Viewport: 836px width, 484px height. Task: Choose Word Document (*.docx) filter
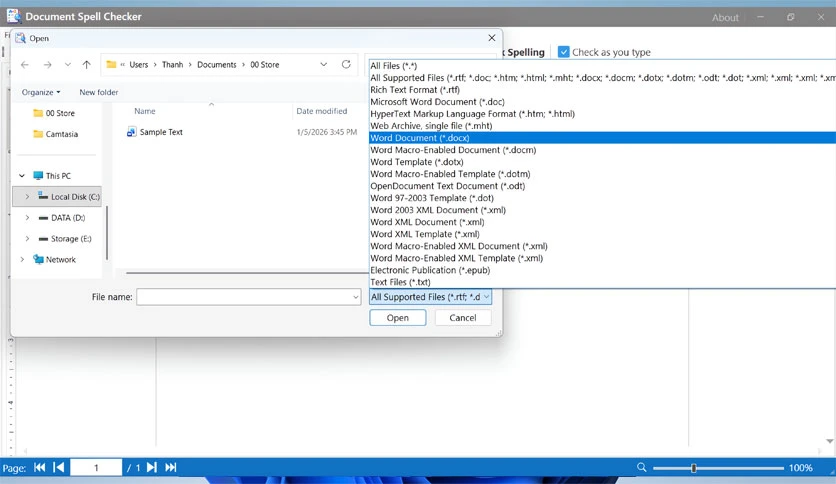(x=602, y=138)
